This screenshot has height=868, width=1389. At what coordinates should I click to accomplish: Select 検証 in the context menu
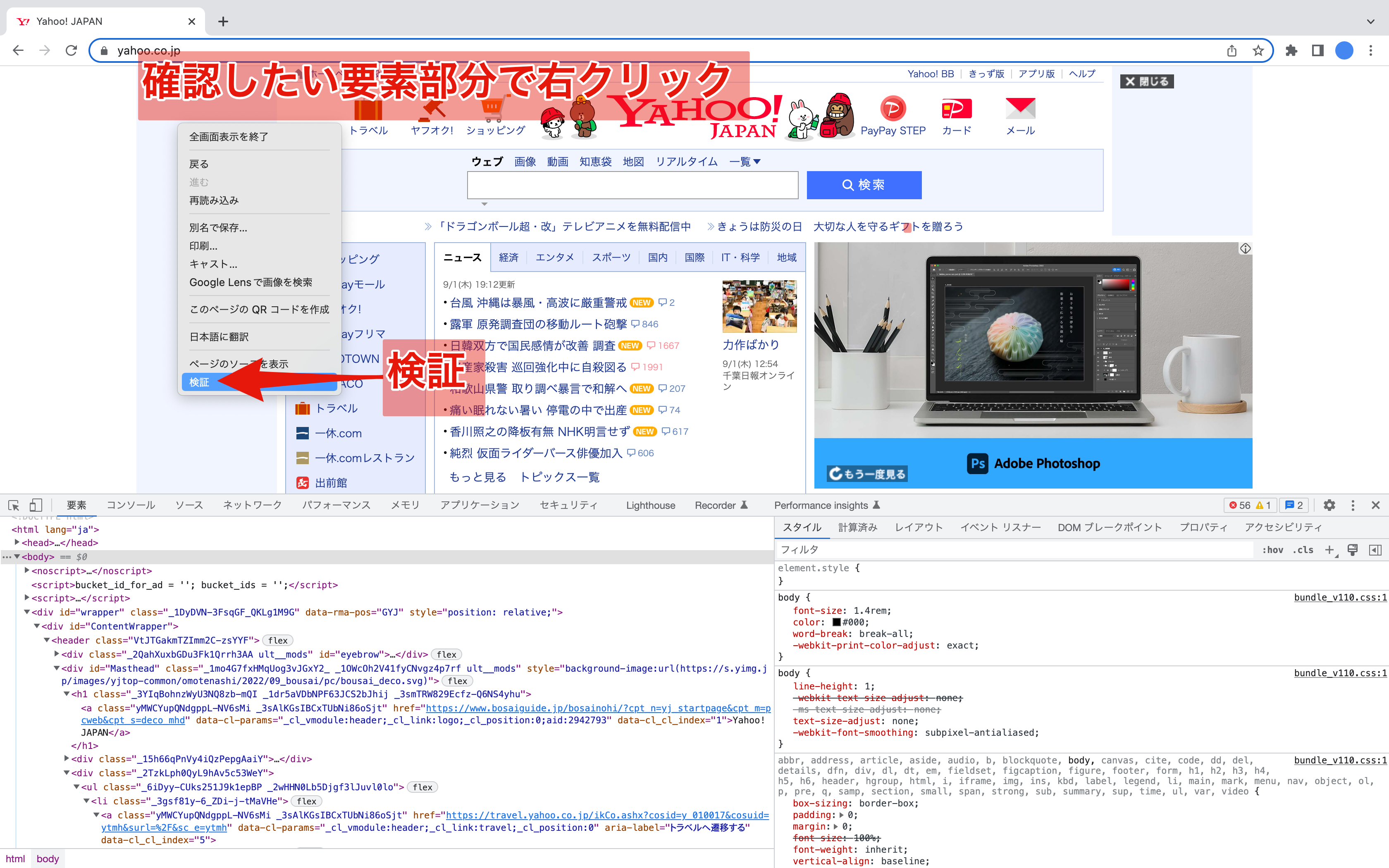[260, 382]
